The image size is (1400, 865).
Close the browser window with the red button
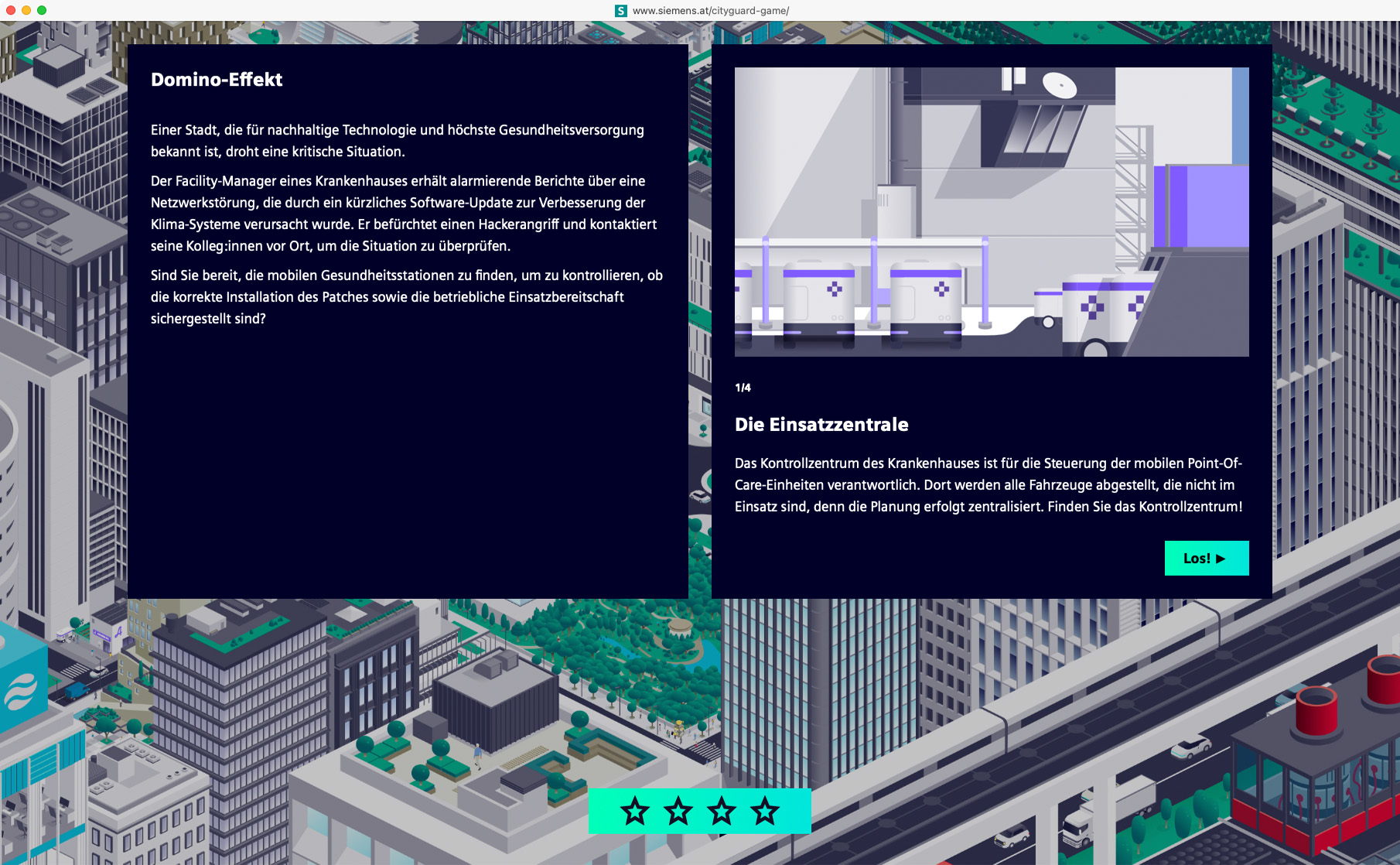click(x=11, y=10)
